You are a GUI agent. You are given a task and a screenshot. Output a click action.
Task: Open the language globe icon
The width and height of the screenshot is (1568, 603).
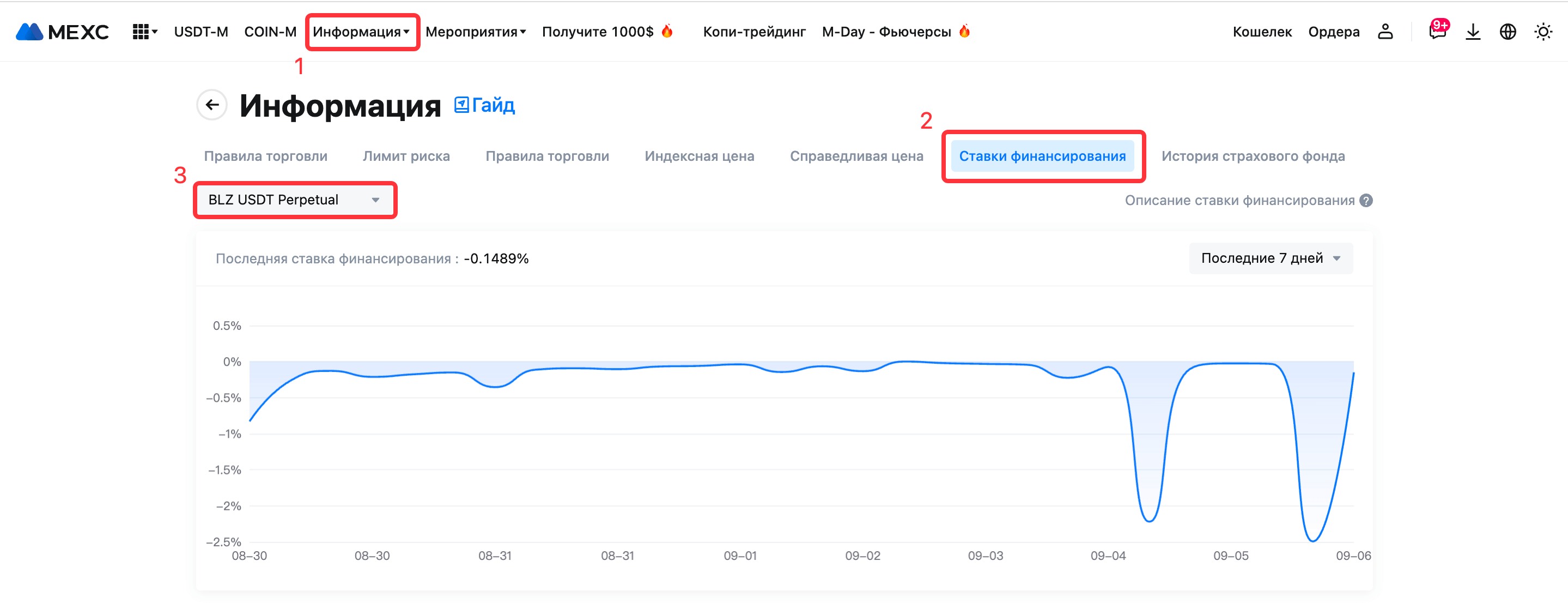coord(1507,32)
